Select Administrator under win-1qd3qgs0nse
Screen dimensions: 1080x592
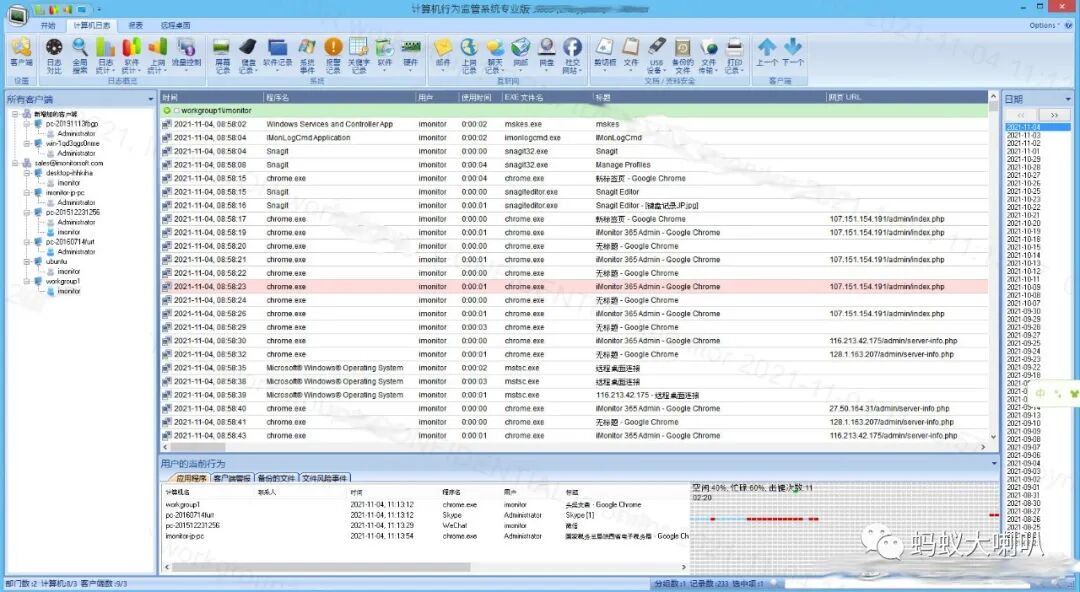[76, 153]
